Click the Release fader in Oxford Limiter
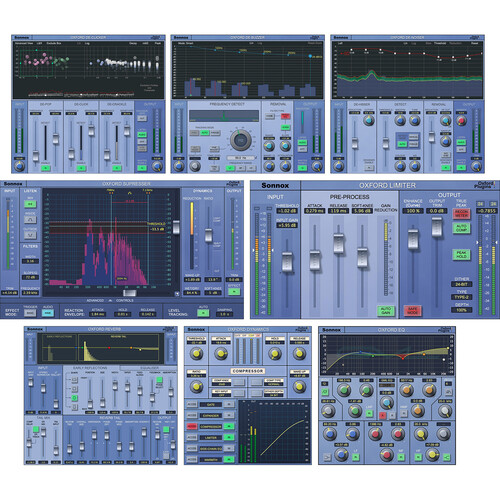Screen dimensions: 500x500 click(338, 244)
